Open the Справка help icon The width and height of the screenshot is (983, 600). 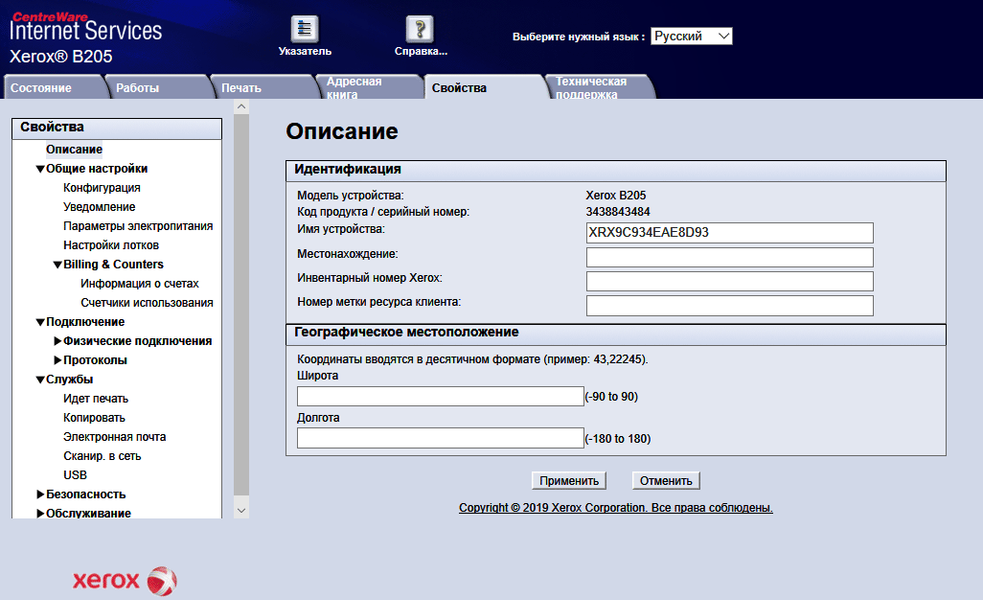click(420, 29)
